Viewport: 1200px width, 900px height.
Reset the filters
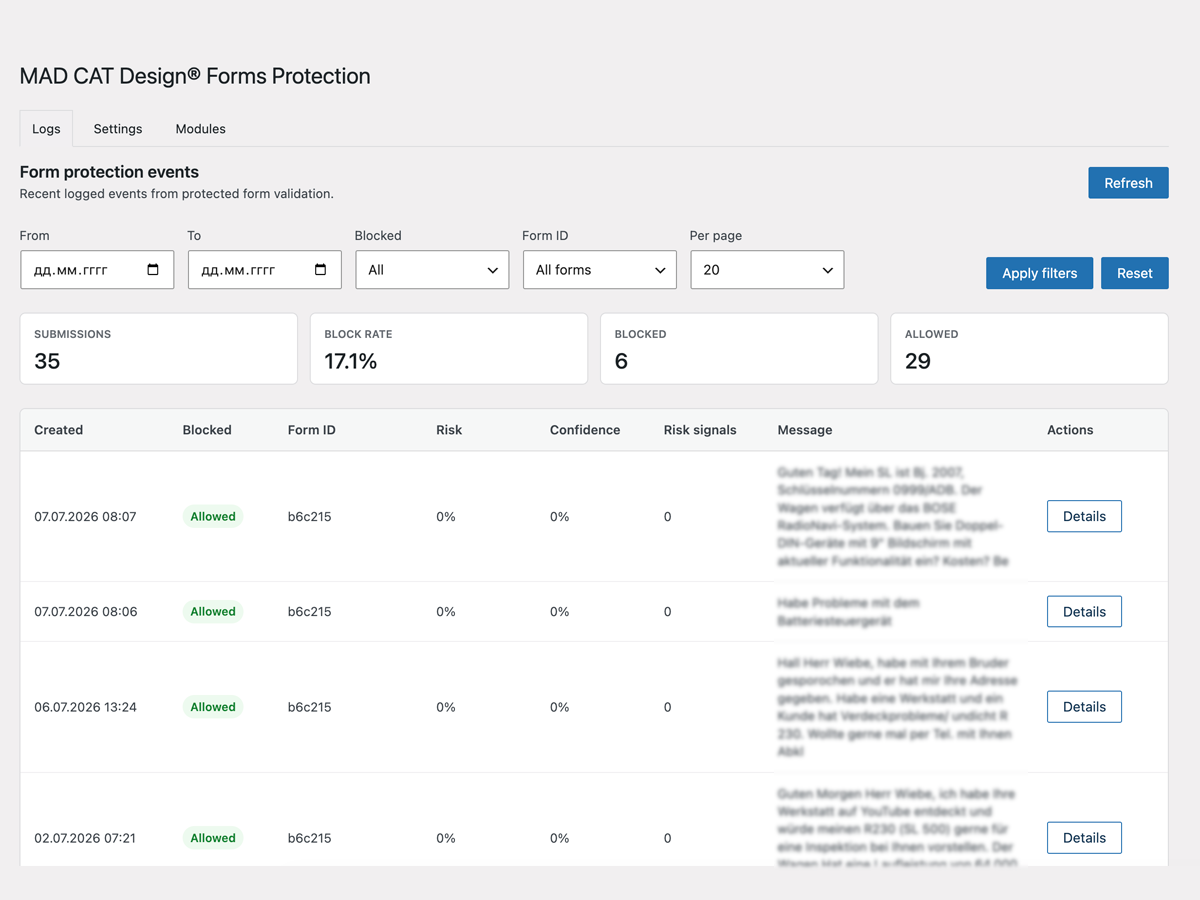point(1135,273)
